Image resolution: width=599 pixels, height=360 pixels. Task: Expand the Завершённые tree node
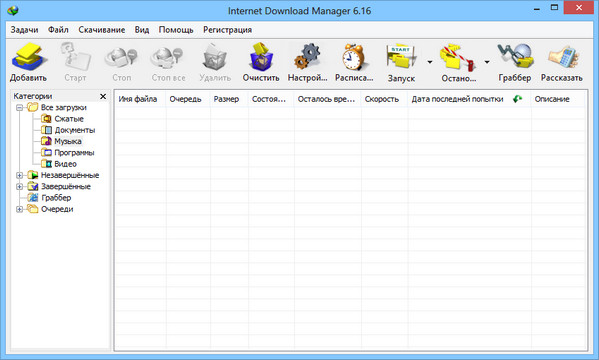(x=19, y=186)
